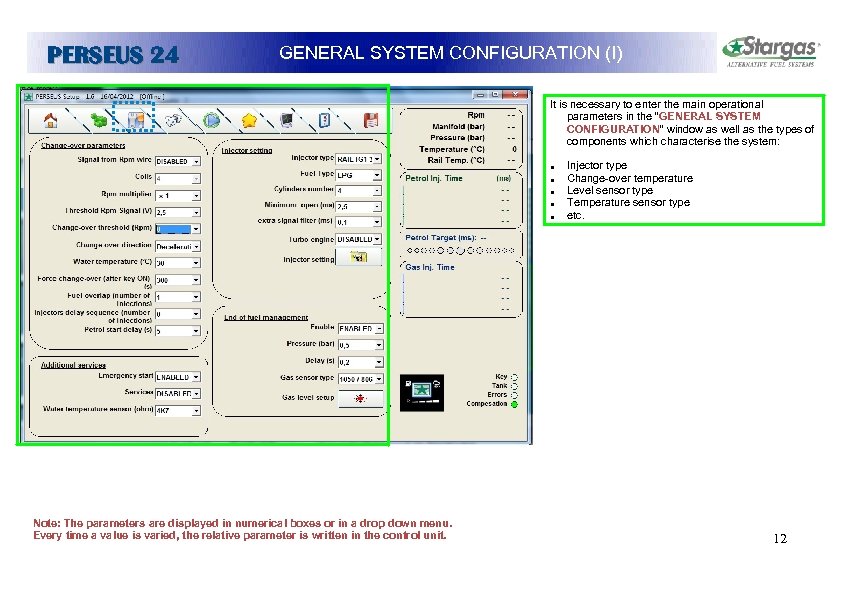The height and width of the screenshot is (595, 842).
Task: Expand Injectors delay sequence dropdown
Action: click(x=196, y=314)
